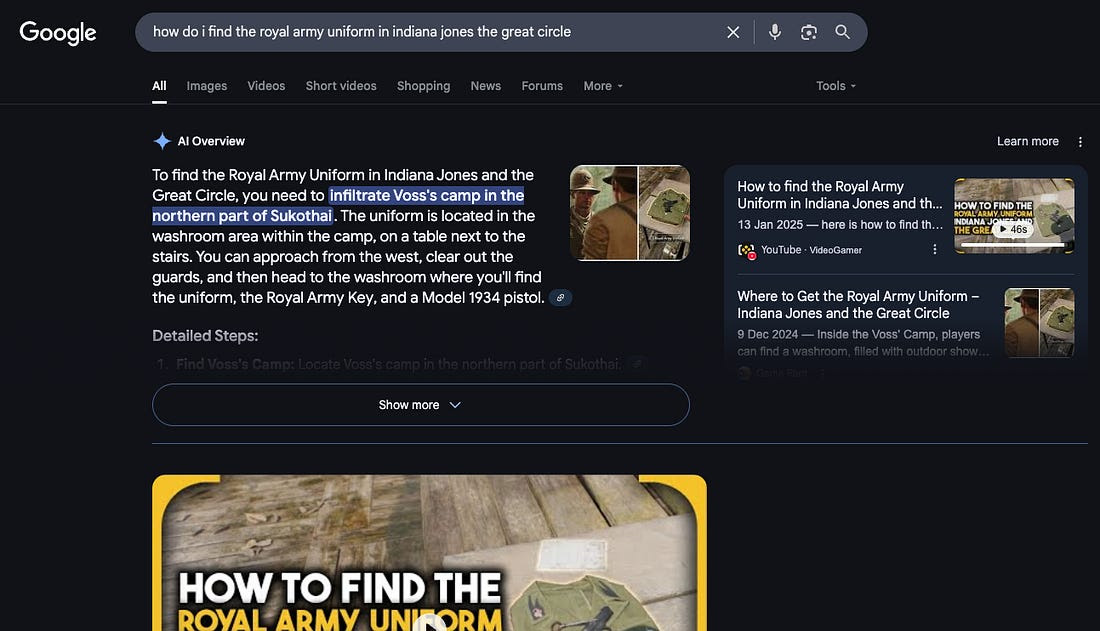Switch to the Images tab
1100x631 pixels.
[x=207, y=86]
